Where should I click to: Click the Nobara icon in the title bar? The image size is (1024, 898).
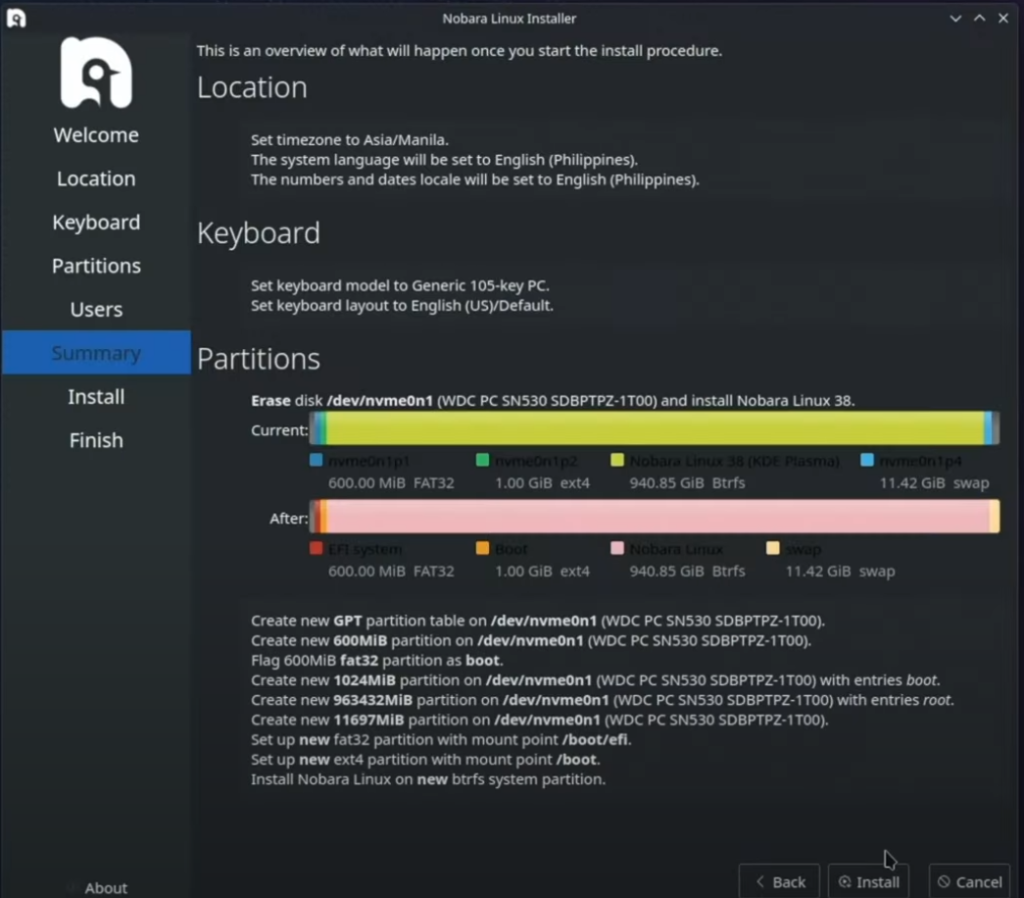click(15, 17)
